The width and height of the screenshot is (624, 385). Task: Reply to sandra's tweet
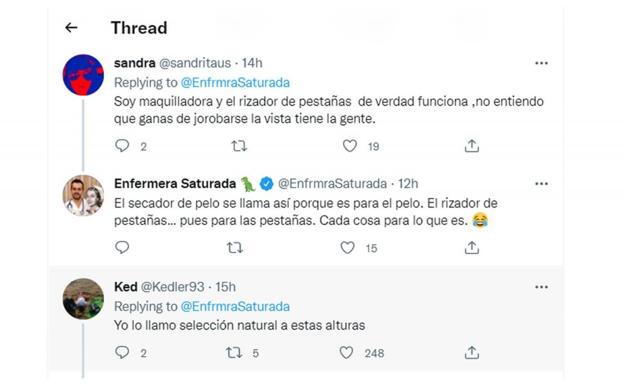pos(122,146)
